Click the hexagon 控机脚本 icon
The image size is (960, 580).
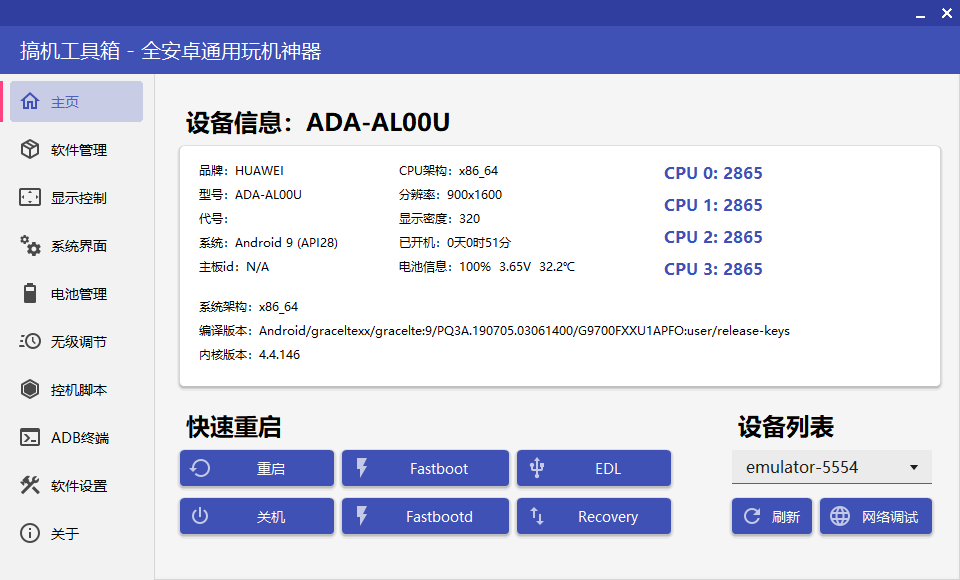30,390
